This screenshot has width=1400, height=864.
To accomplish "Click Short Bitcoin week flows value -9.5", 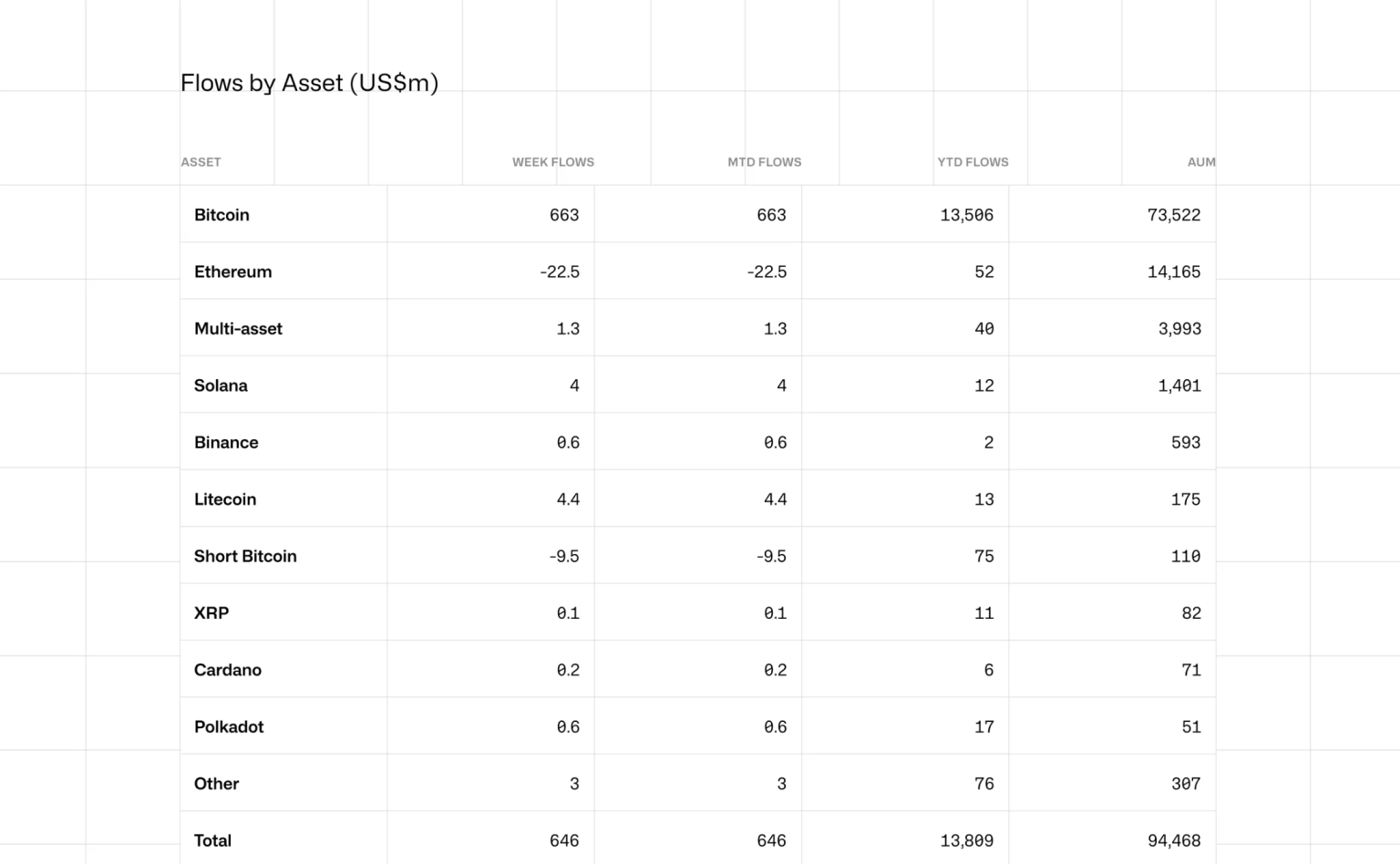I will pos(564,556).
